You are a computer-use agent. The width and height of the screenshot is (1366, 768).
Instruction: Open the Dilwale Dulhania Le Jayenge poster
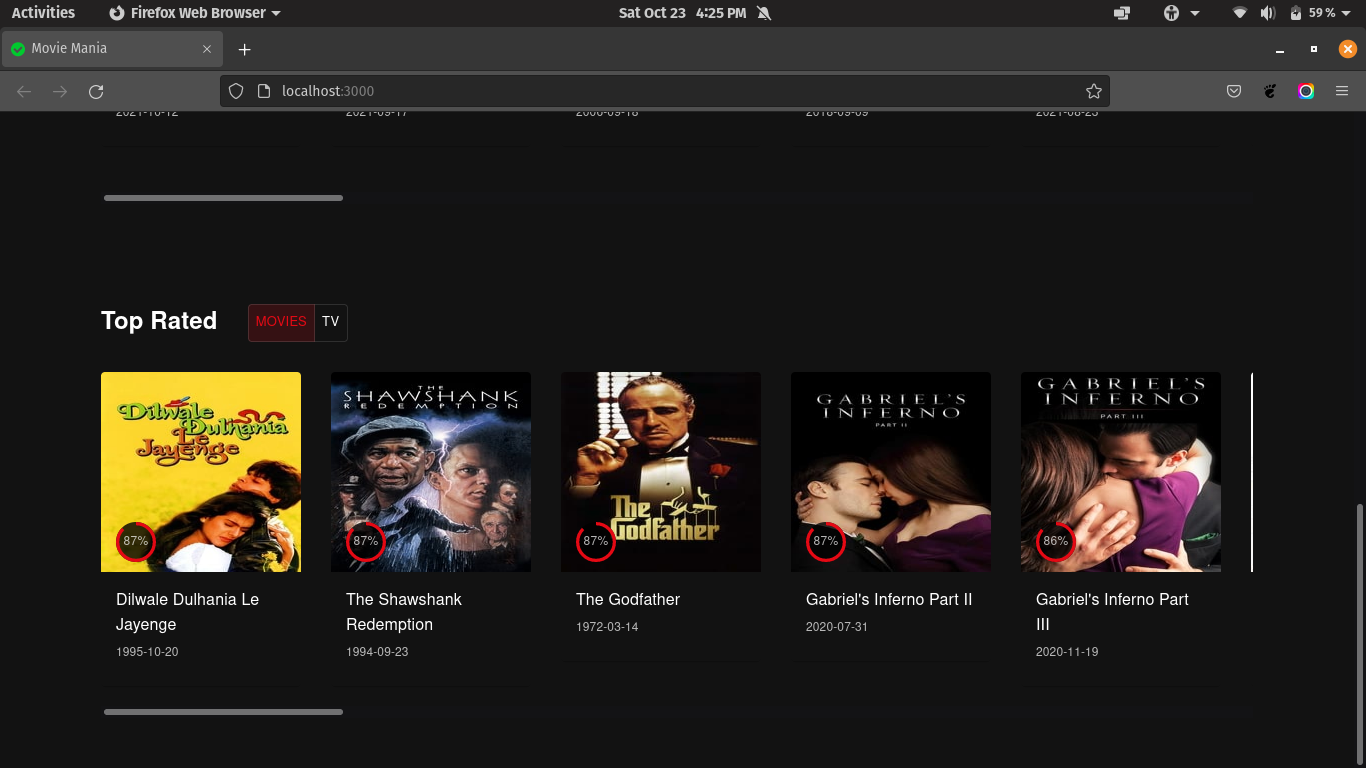201,472
